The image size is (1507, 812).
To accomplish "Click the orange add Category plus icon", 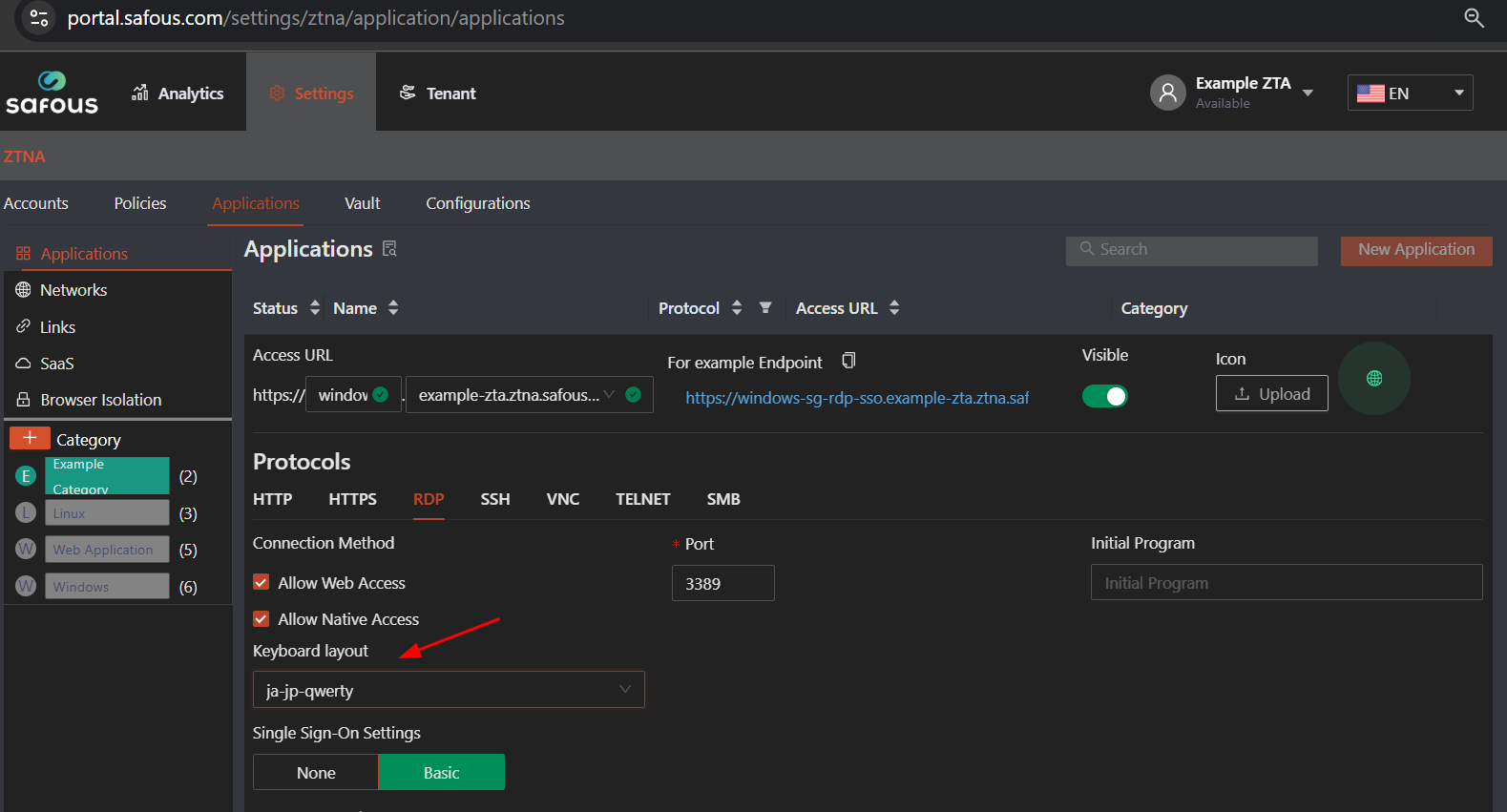I will pos(30,438).
